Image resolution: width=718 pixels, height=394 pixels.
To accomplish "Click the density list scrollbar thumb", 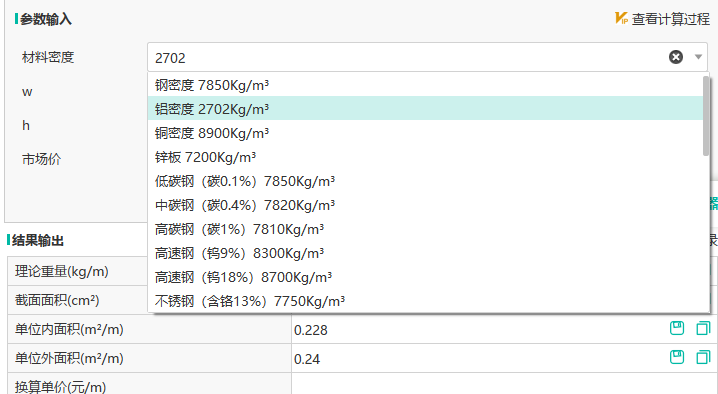I will 706,115.
